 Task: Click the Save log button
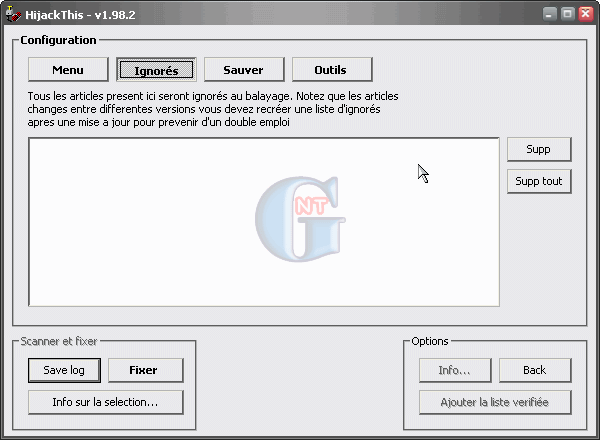(64, 370)
